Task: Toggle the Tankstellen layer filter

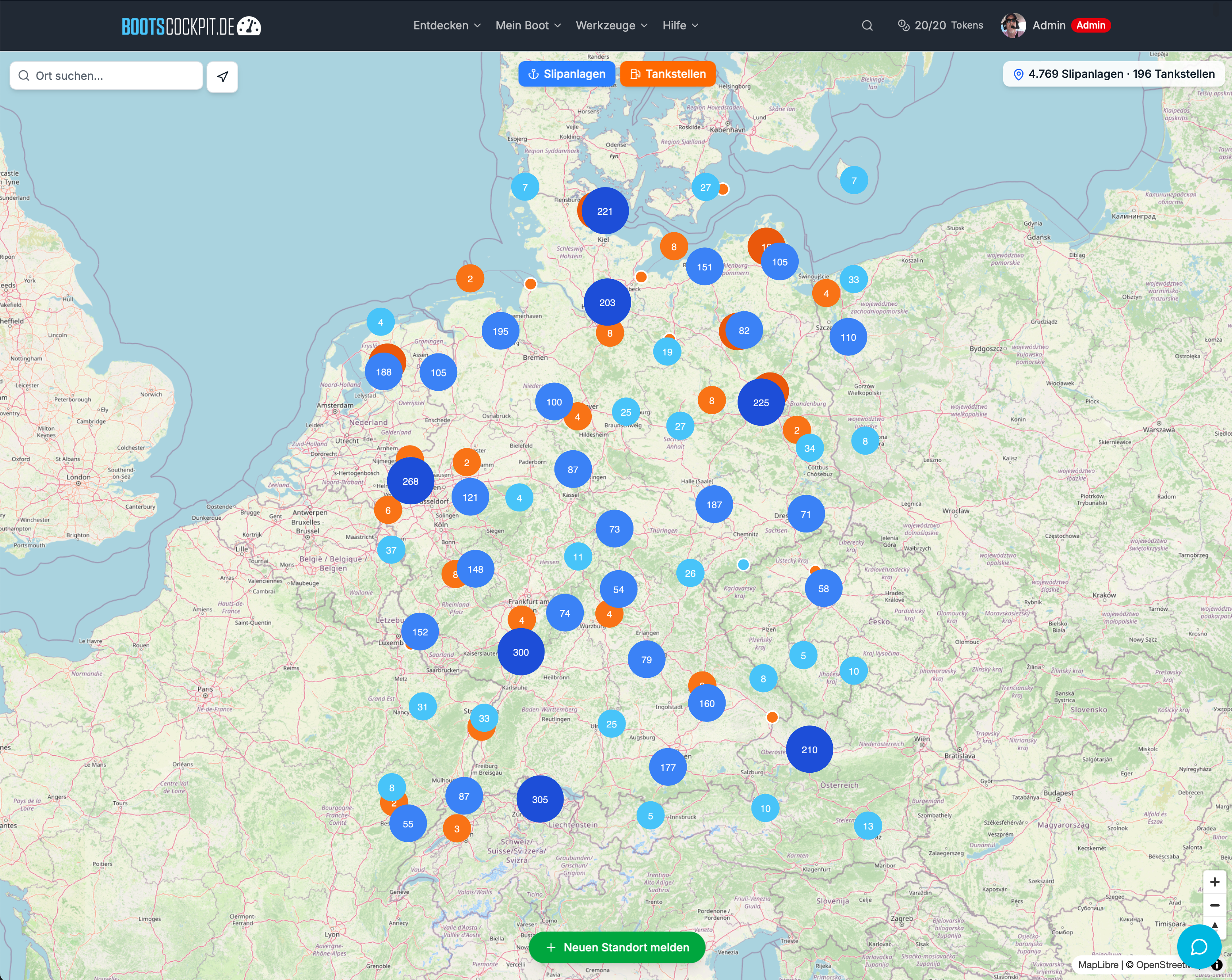Action: pyautogui.click(x=667, y=74)
